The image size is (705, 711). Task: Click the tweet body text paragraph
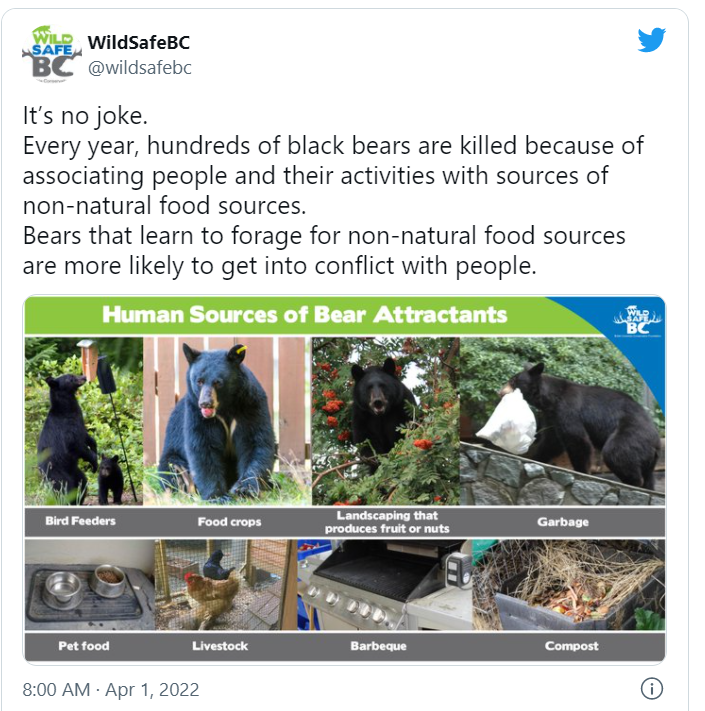tap(333, 190)
